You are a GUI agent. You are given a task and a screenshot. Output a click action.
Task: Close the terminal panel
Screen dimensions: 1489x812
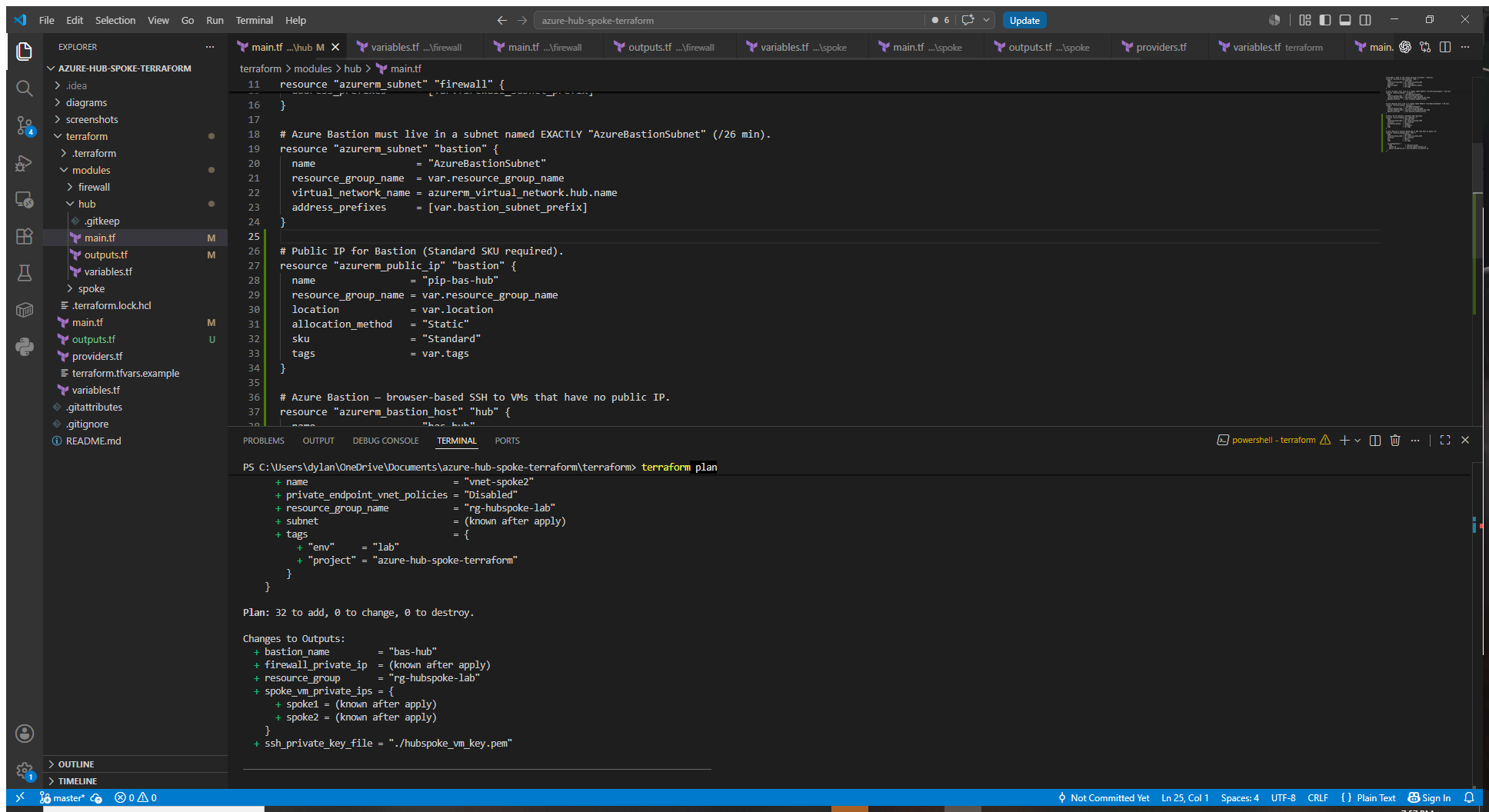tap(1465, 441)
